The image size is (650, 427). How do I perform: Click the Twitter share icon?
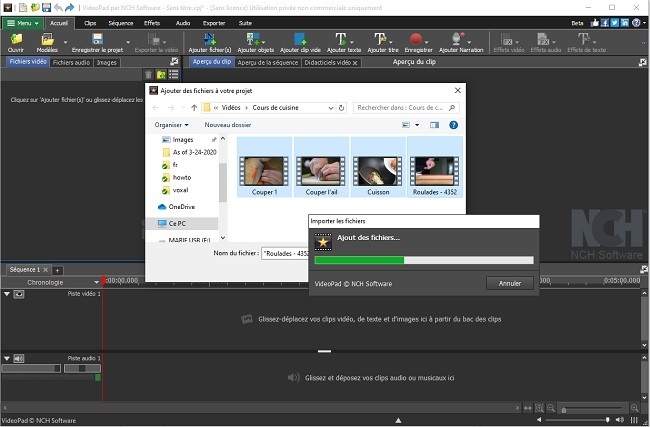tap(614, 23)
